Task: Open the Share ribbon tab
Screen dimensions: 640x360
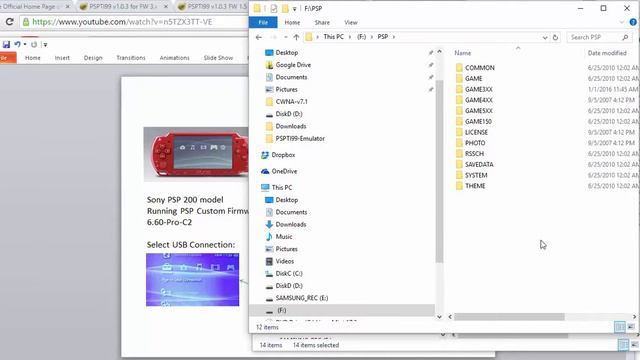Action: point(322,22)
